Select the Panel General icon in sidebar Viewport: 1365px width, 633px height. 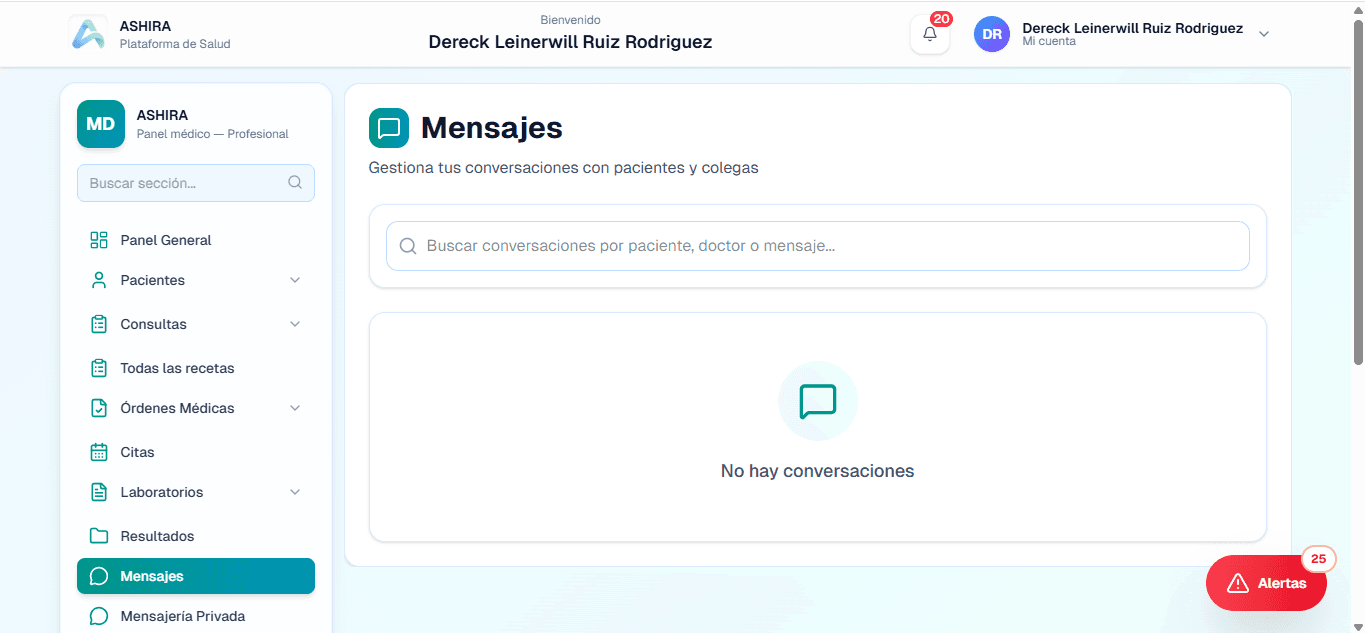click(x=99, y=240)
